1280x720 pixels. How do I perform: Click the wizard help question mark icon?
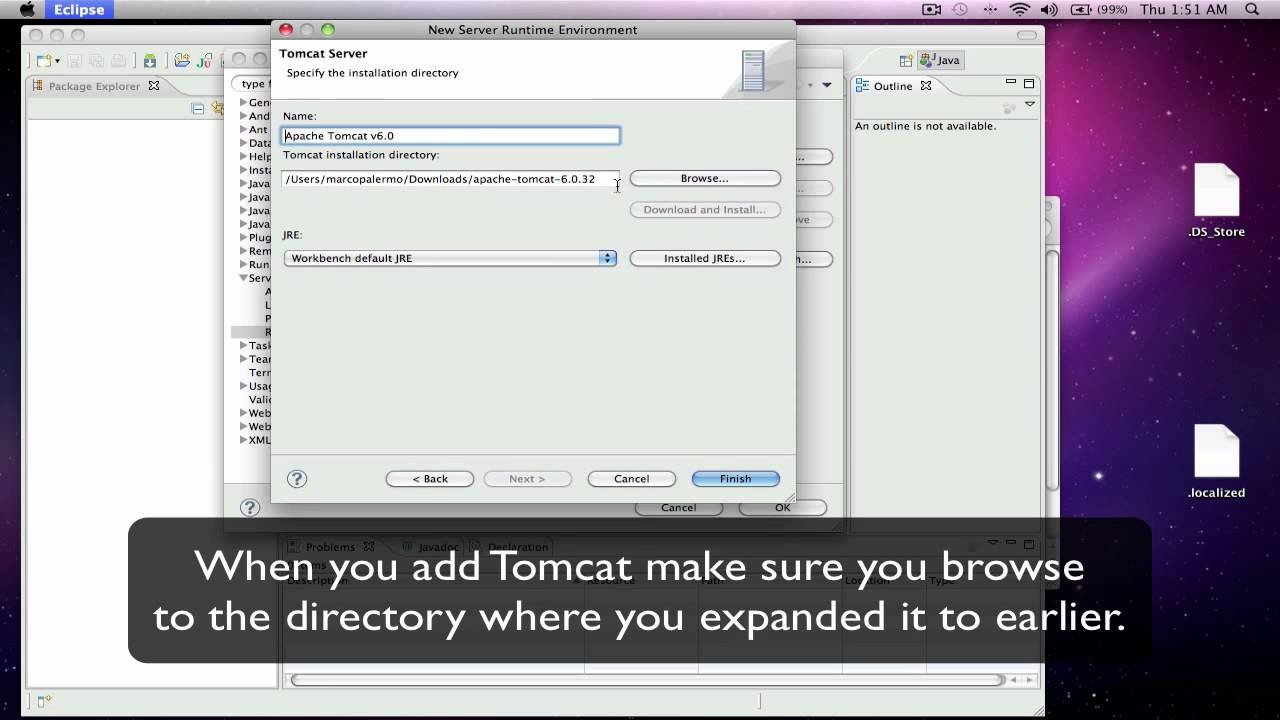(x=297, y=479)
